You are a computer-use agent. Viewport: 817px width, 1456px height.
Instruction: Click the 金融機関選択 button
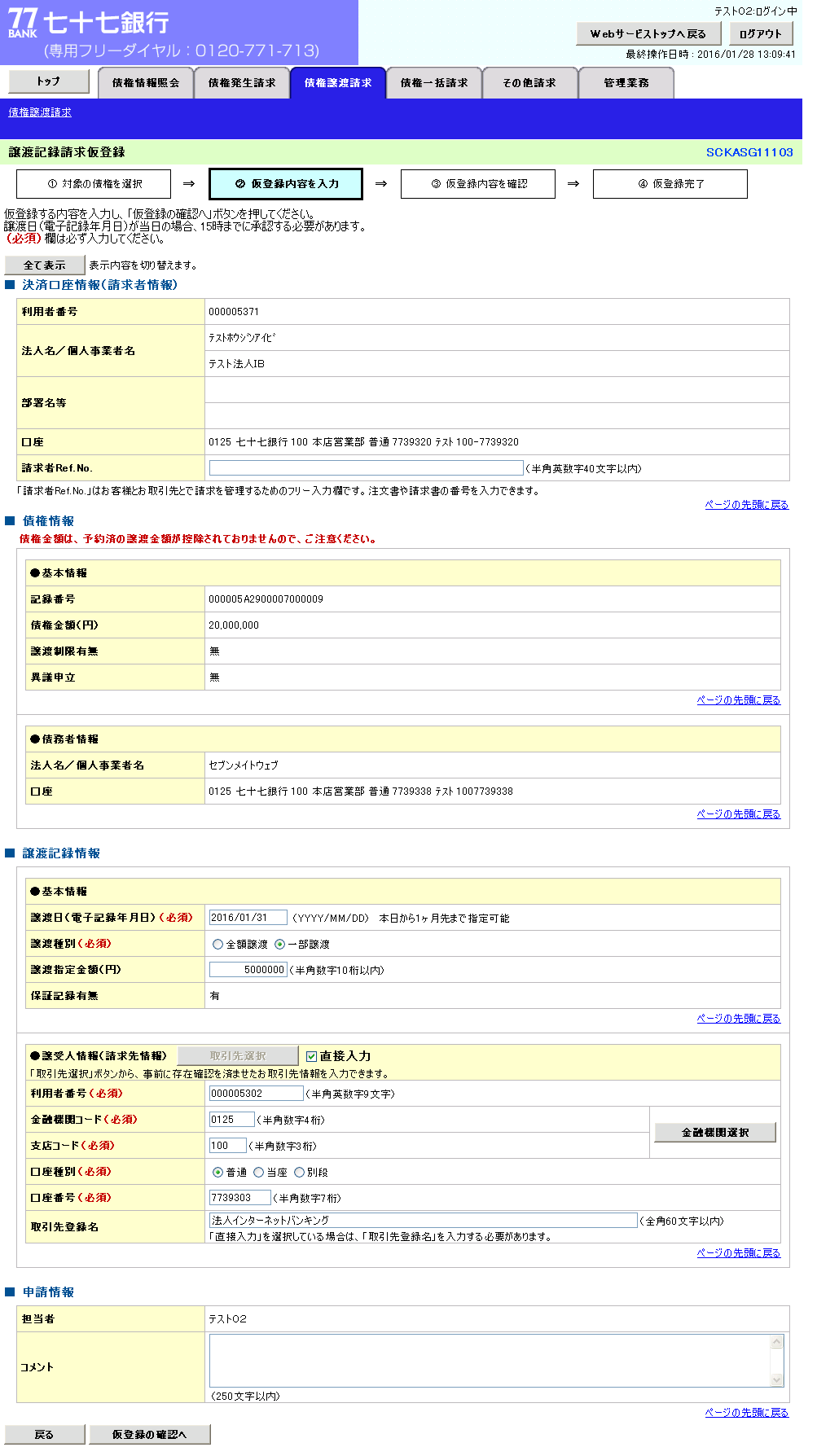(x=715, y=1133)
